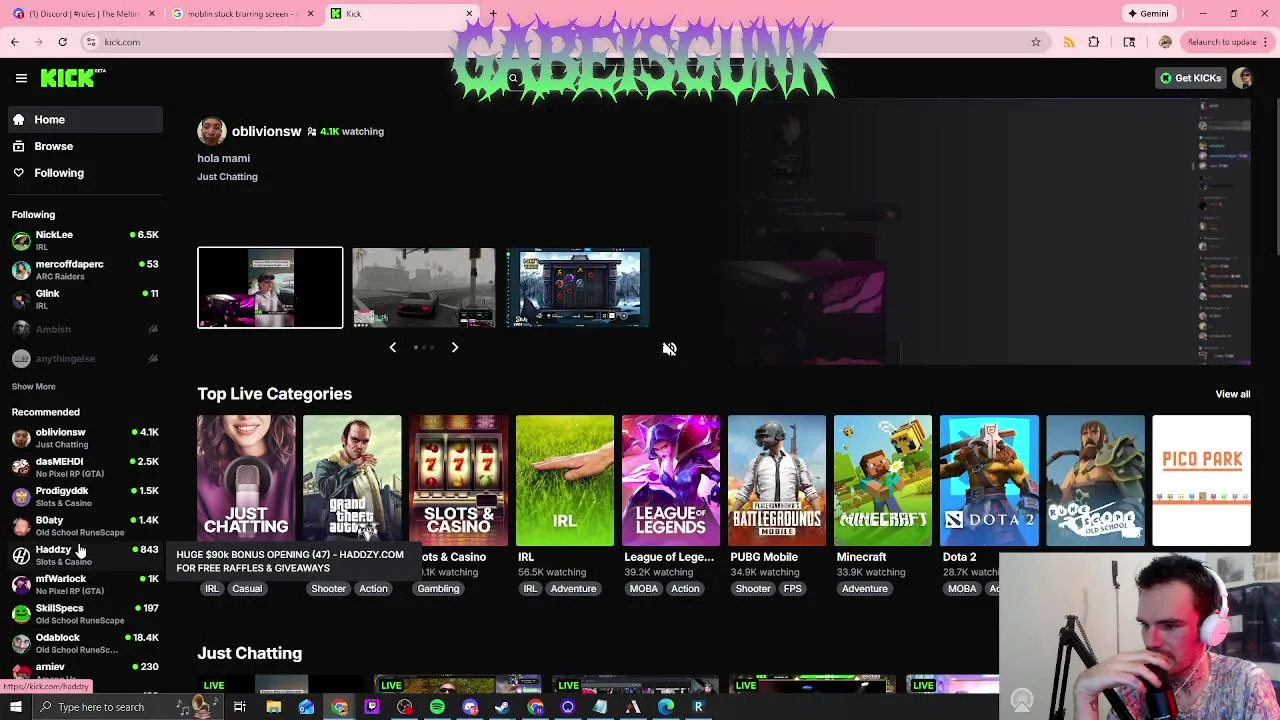This screenshot has height=720, width=1280.
Task: Open the Minecraft category card
Action: coord(883,481)
